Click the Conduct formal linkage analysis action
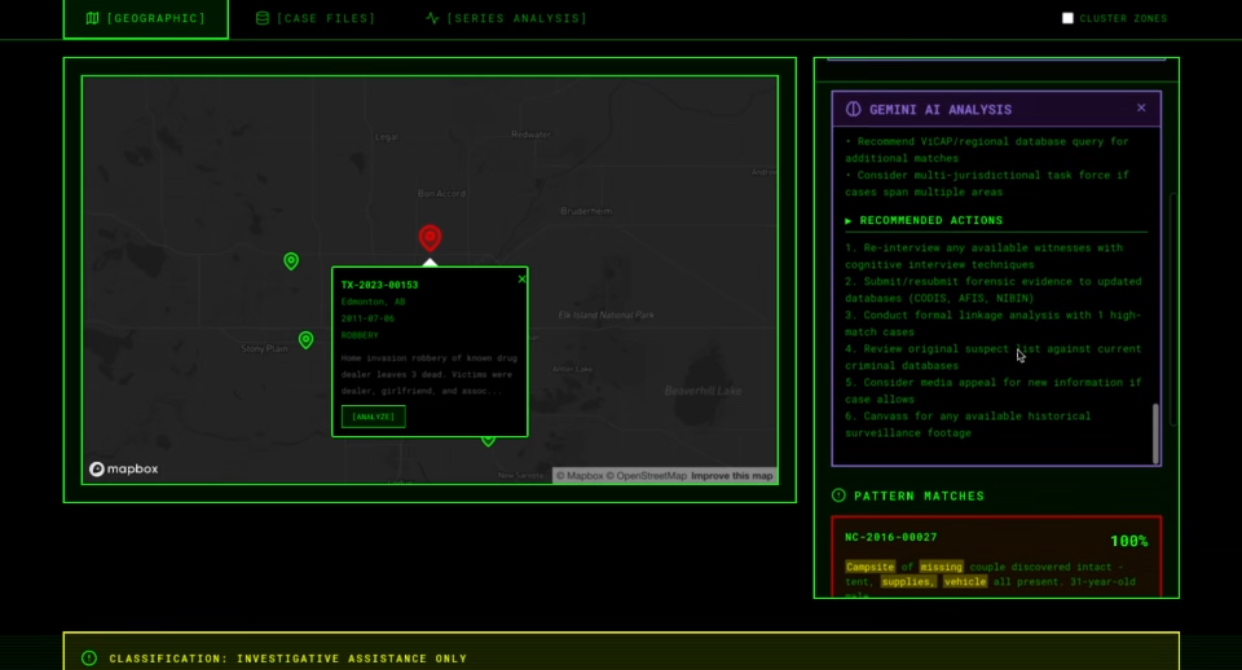This screenshot has height=670, width=1242. tap(993, 323)
